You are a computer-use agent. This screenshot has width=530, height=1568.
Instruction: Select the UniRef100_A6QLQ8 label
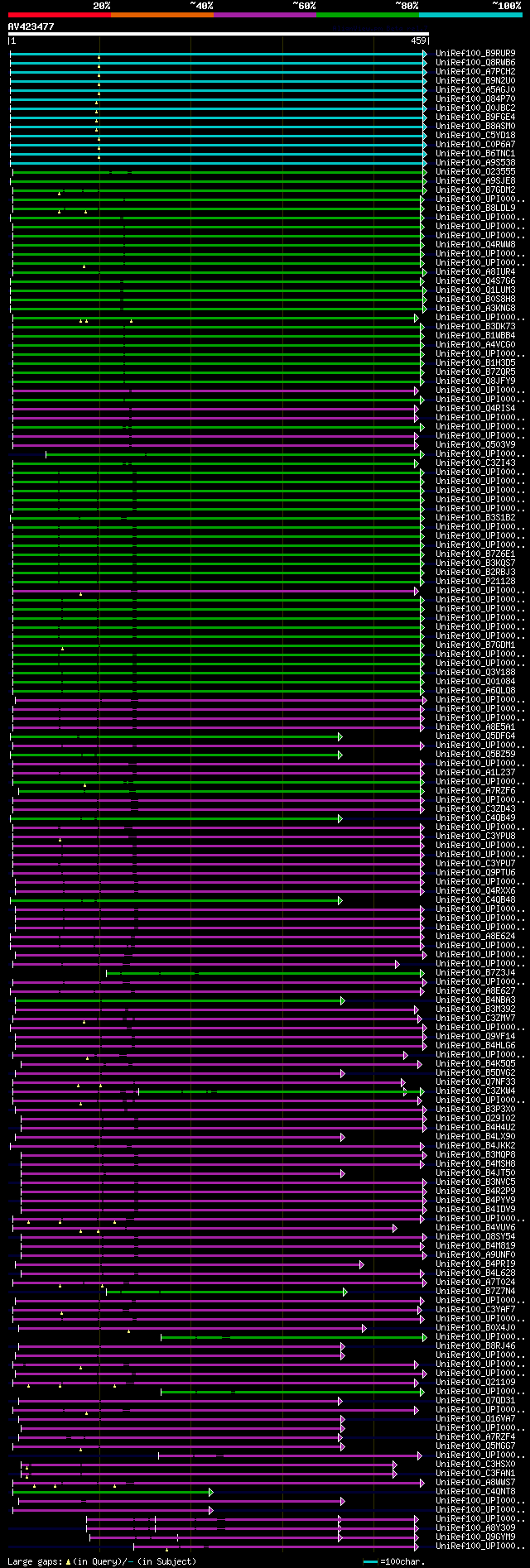click(475, 691)
